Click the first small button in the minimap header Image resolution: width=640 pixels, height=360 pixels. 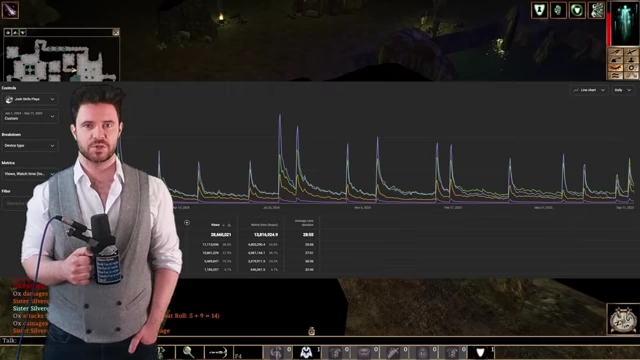(8, 32)
